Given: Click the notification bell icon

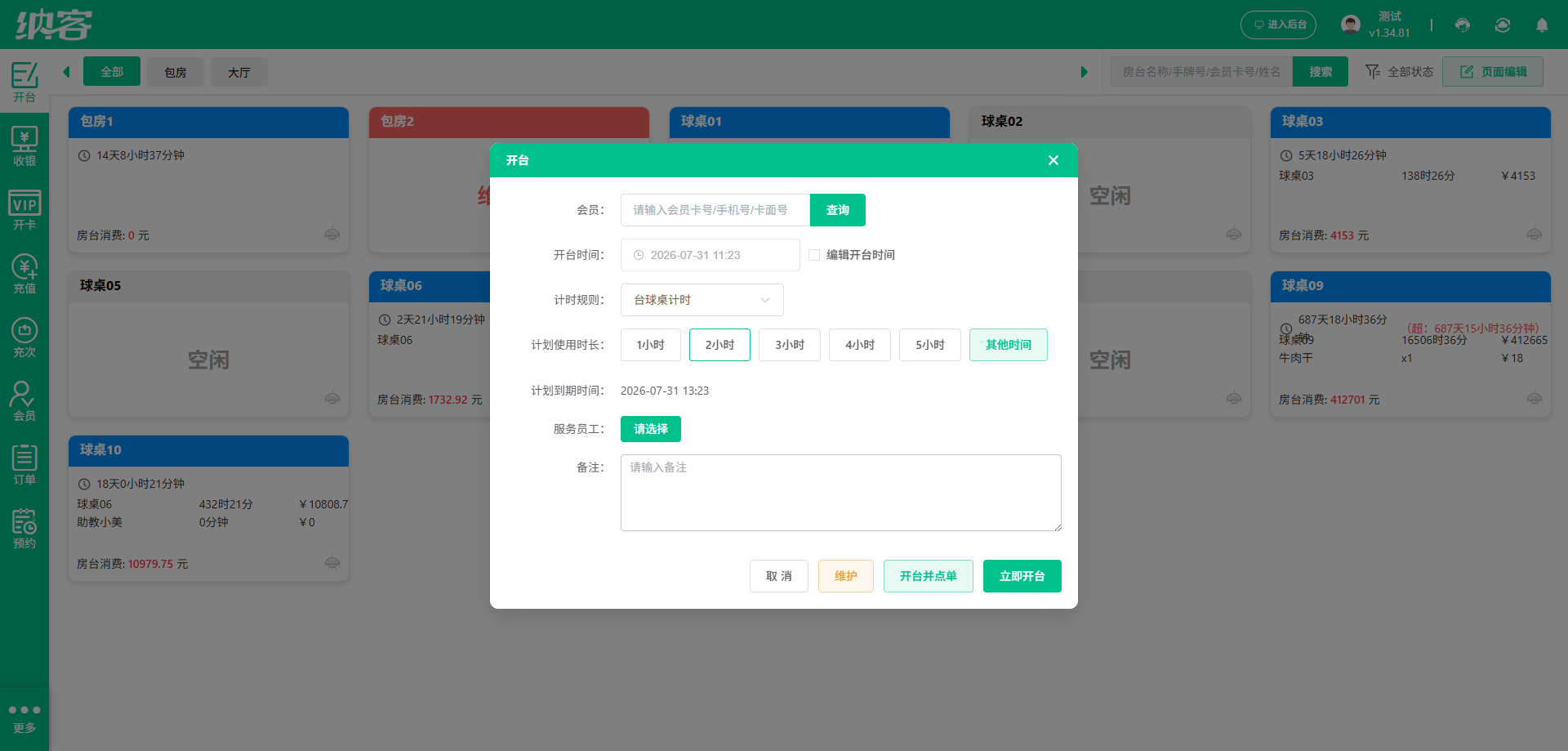Looking at the screenshot, I should [1542, 25].
